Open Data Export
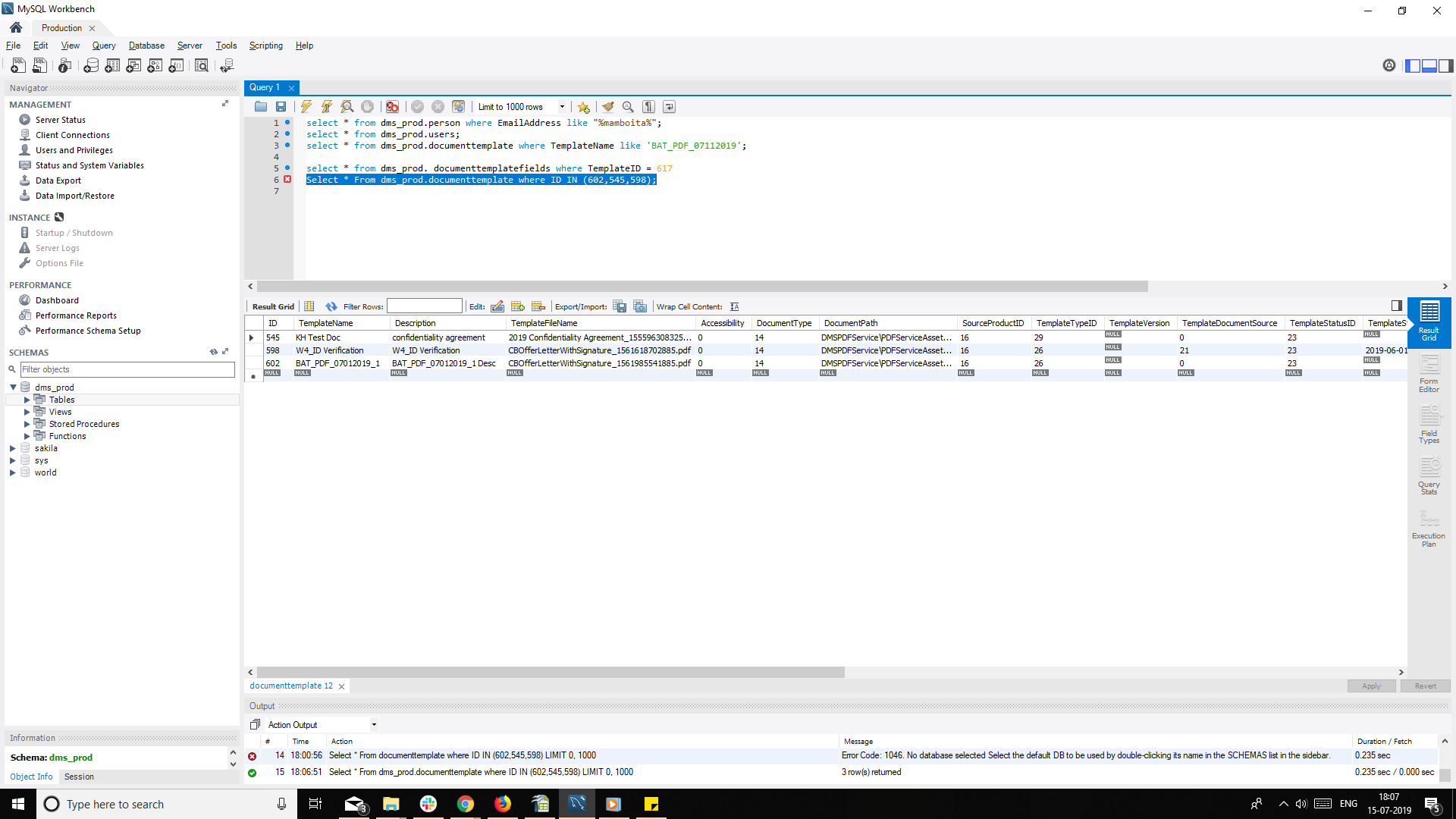 [58, 180]
